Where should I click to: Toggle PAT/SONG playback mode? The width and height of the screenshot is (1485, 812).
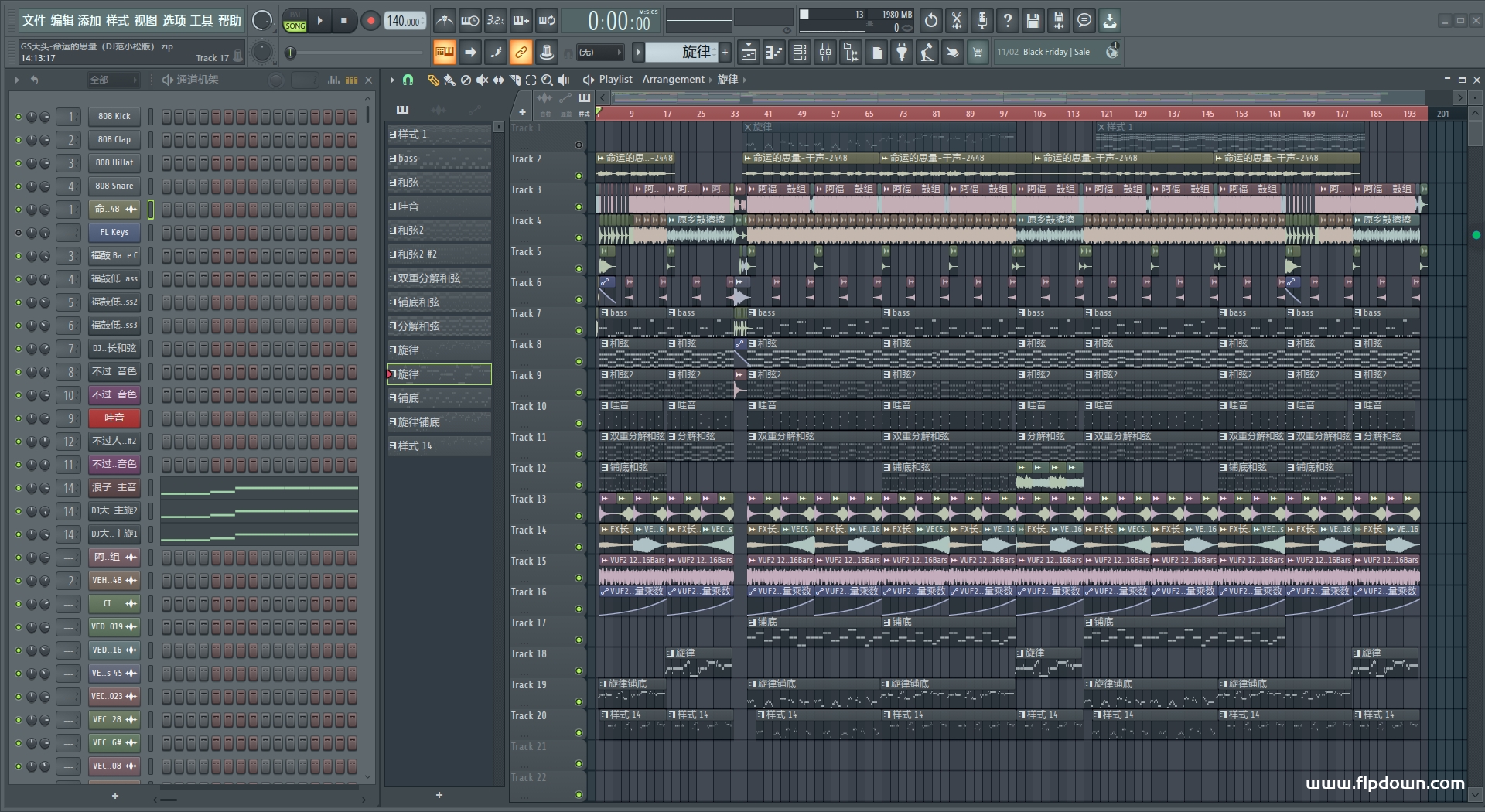pos(295,21)
